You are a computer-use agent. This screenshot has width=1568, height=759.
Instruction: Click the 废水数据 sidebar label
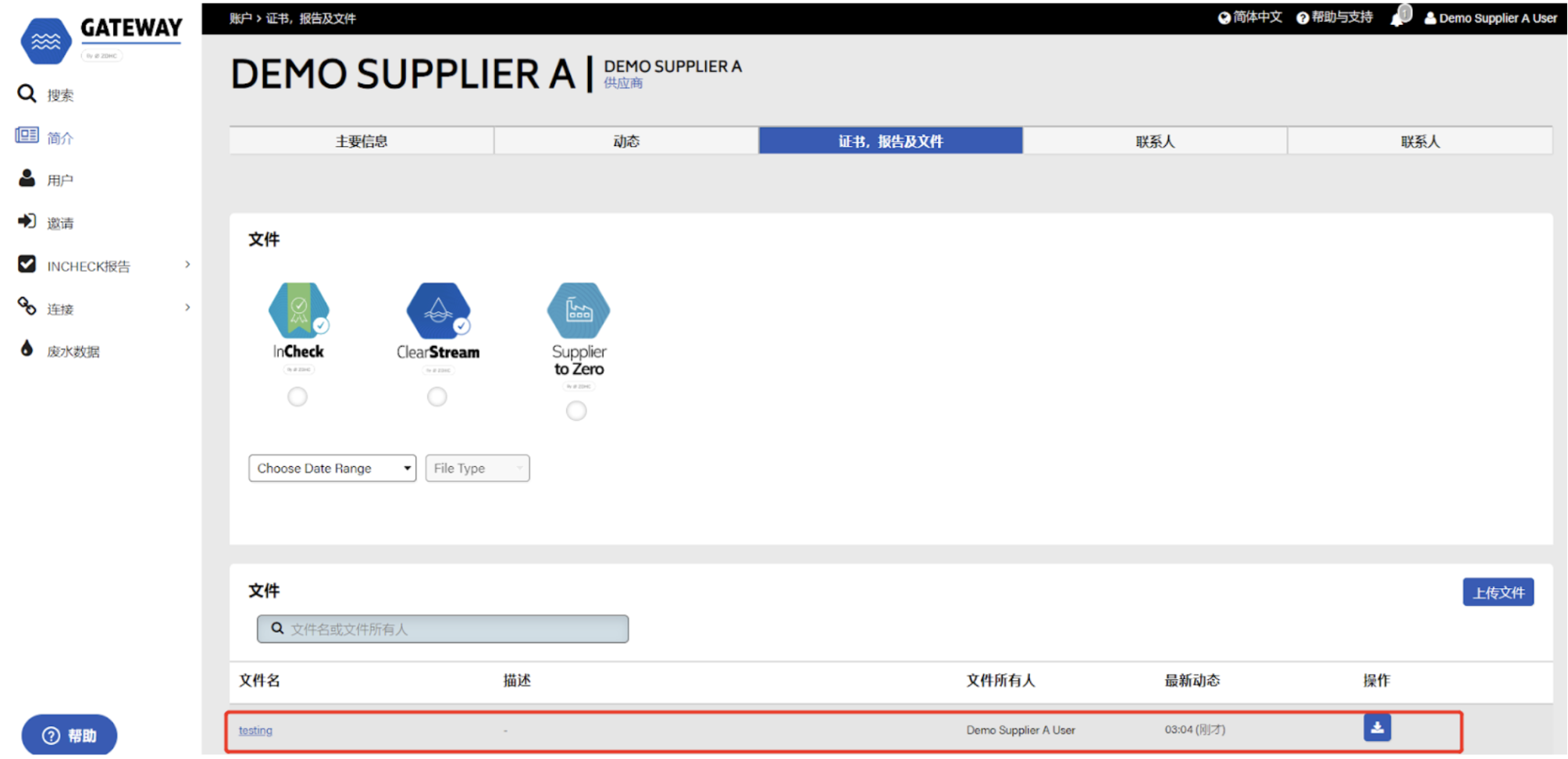(x=73, y=351)
